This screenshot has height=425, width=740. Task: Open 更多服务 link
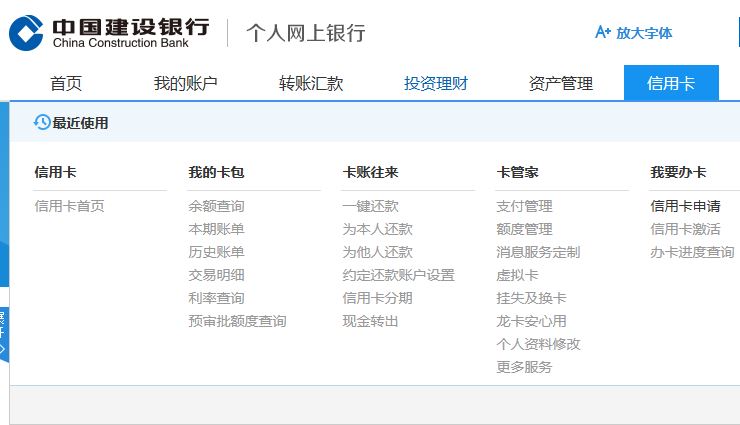(x=524, y=367)
